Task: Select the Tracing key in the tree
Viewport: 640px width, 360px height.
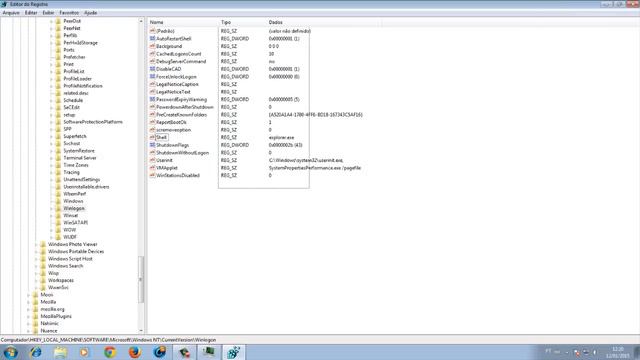Action: [71, 172]
